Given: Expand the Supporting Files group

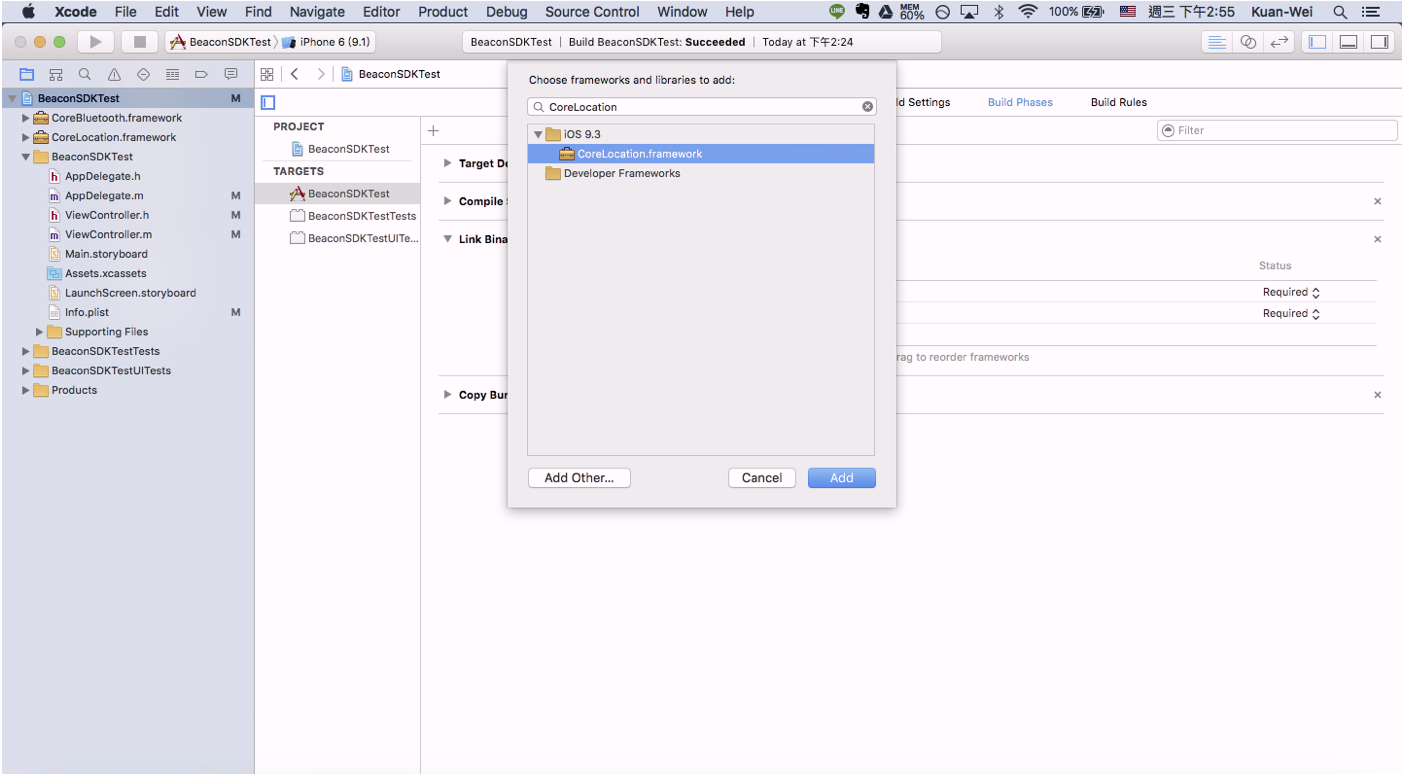Looking at the screenshot, I should 40,332.
